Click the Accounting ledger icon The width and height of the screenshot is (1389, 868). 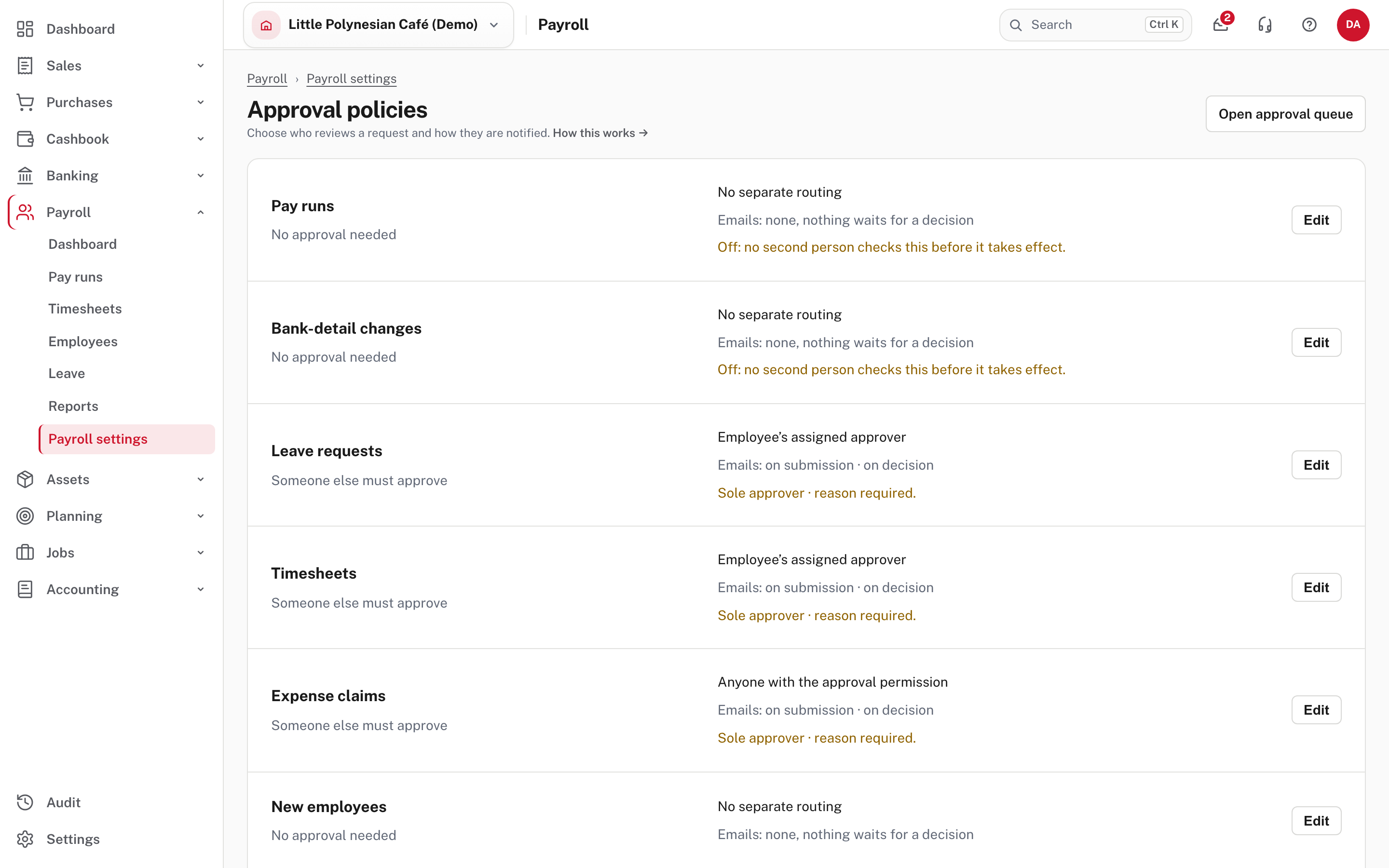[x=25, y=589]
